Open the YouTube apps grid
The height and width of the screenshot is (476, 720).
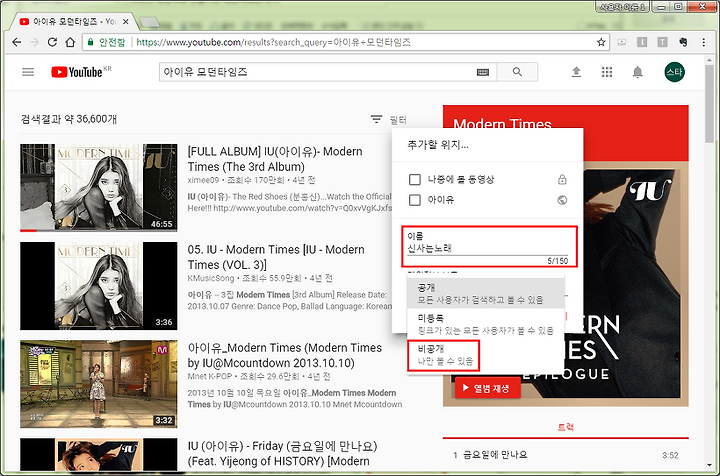[607, 72]
